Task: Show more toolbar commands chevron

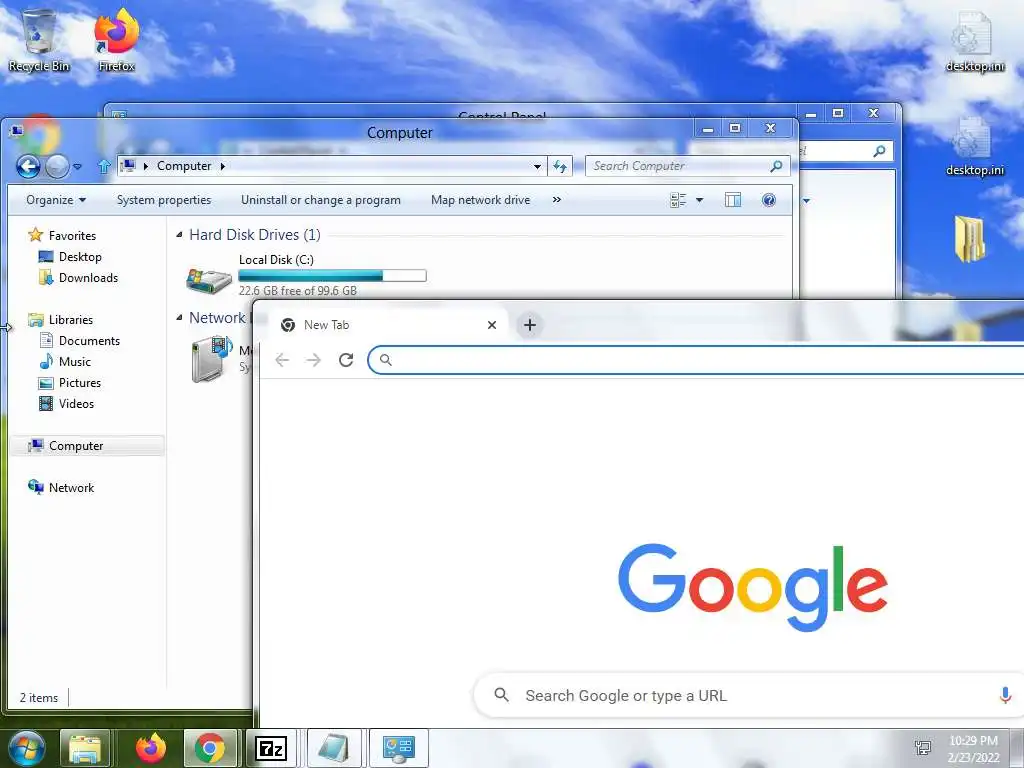Action: click(556, 200)
